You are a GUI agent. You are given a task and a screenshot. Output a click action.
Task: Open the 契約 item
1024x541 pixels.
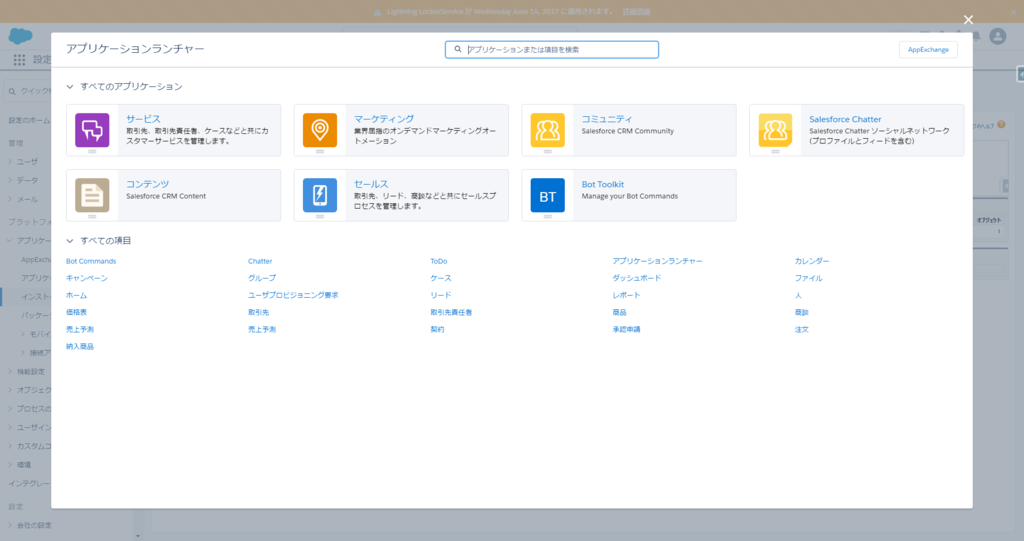(438, 329)
